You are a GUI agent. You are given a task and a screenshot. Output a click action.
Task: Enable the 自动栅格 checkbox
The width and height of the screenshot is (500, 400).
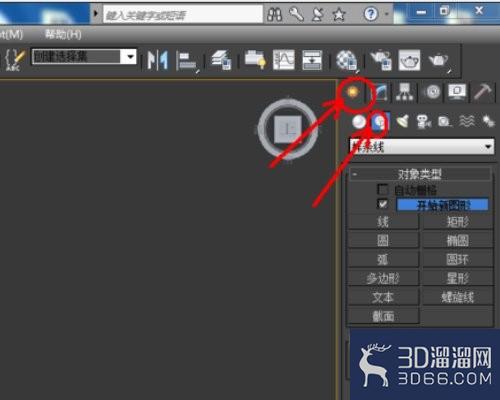[x=383, y=189]
